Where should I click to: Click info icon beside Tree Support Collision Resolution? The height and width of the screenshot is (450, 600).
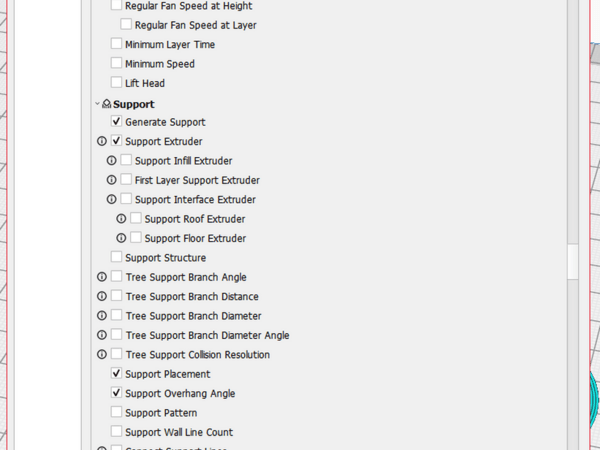[102, 355]
